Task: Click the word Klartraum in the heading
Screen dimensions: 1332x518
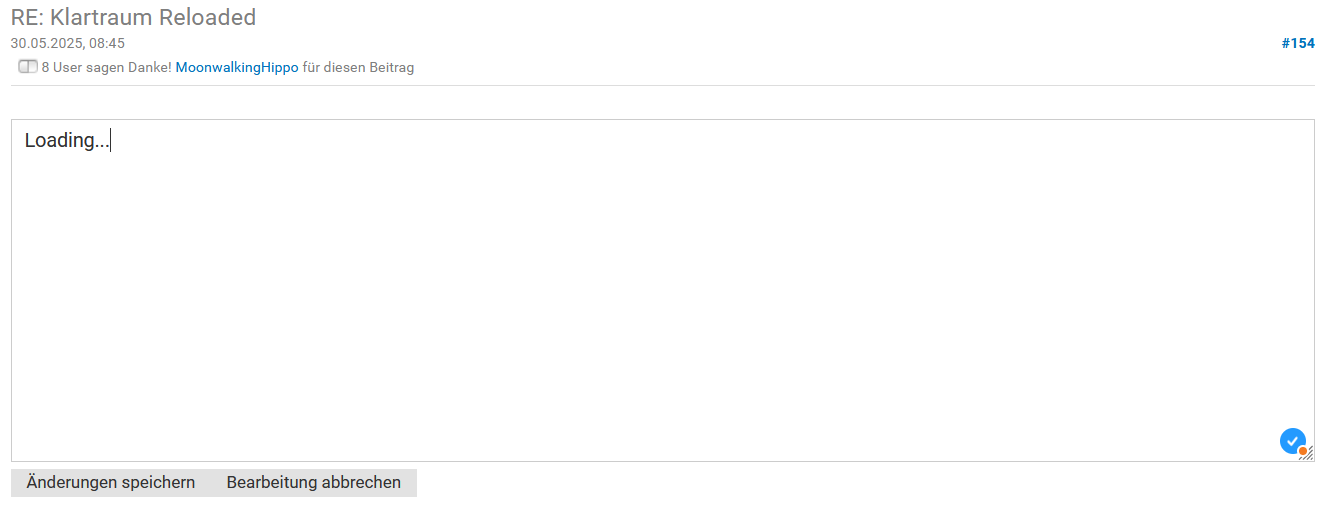Action: pos(102,17)
